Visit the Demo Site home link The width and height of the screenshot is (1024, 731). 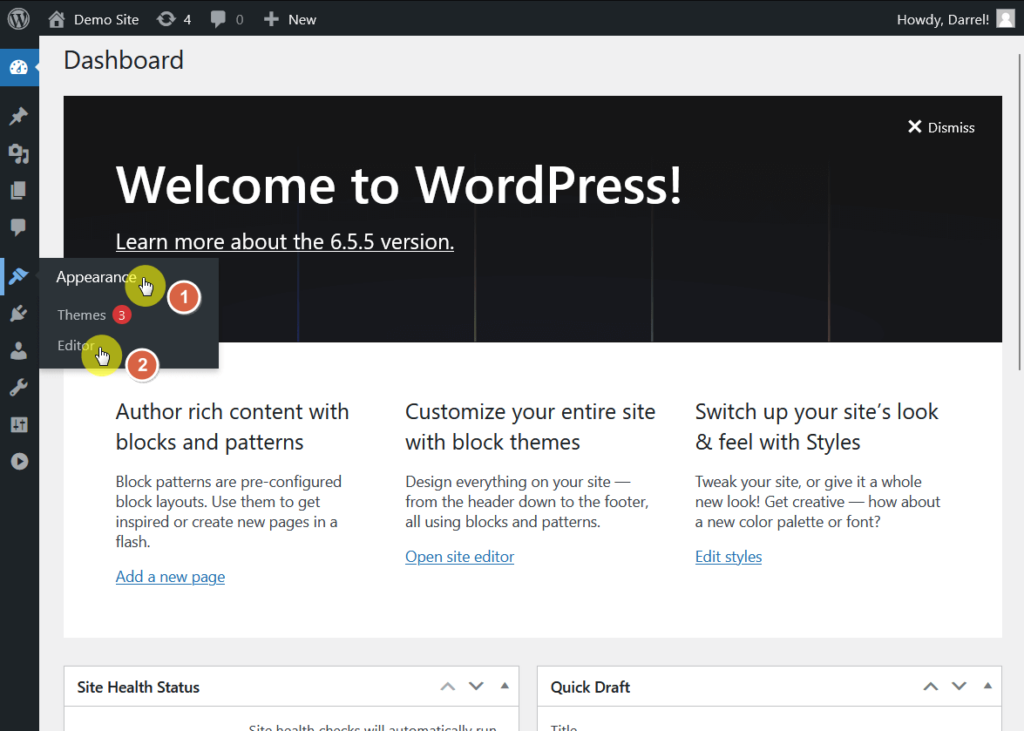click(x=93, y=20)
